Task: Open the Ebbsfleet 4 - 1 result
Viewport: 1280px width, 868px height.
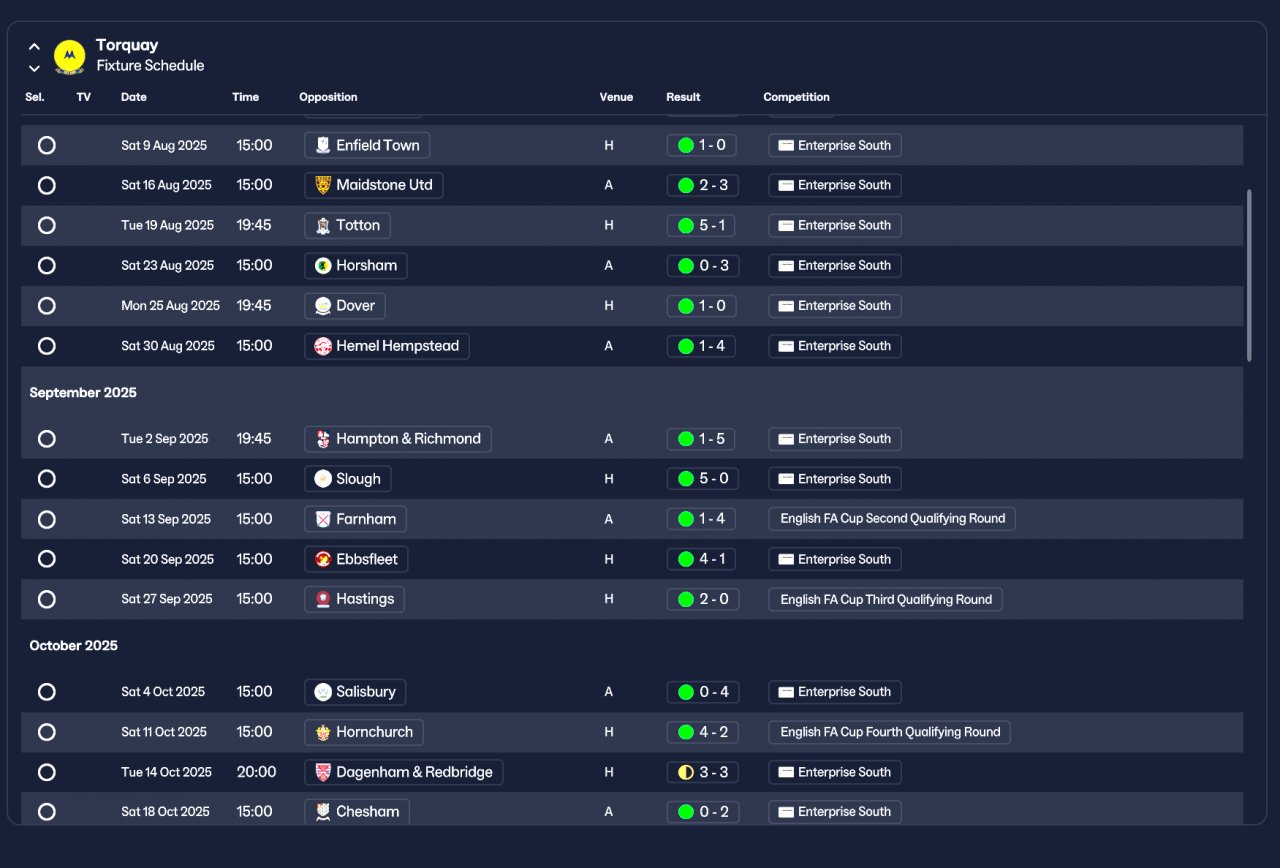Action: 703,559
